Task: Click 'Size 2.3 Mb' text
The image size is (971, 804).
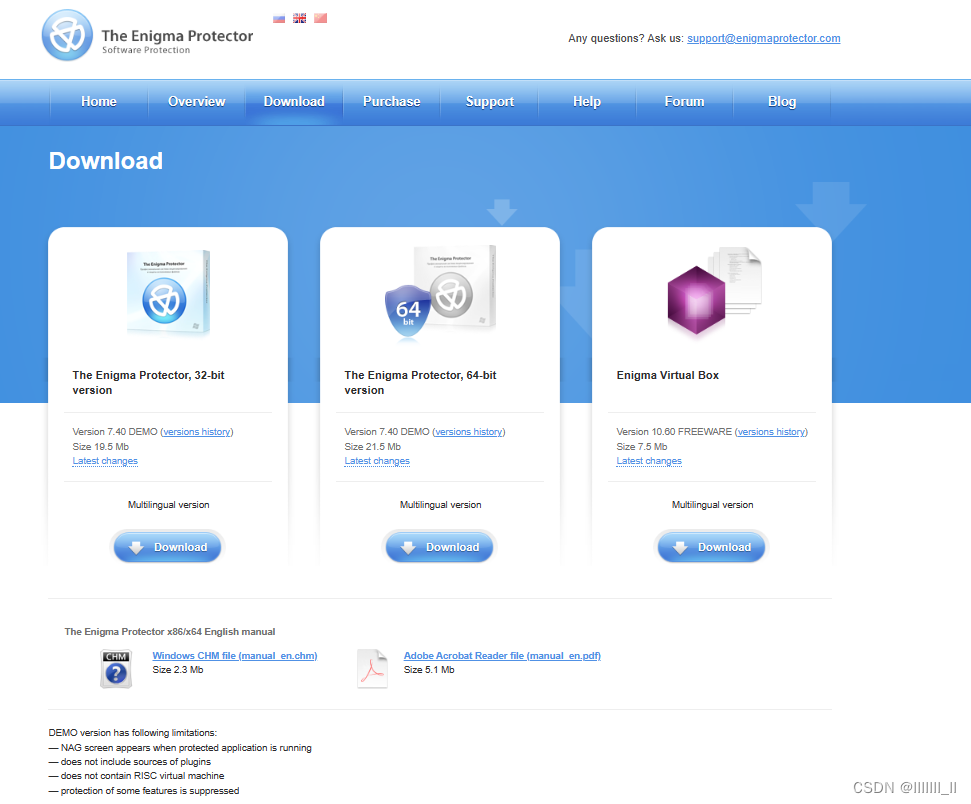Action: pyautogui.click(x=178, y=670)
